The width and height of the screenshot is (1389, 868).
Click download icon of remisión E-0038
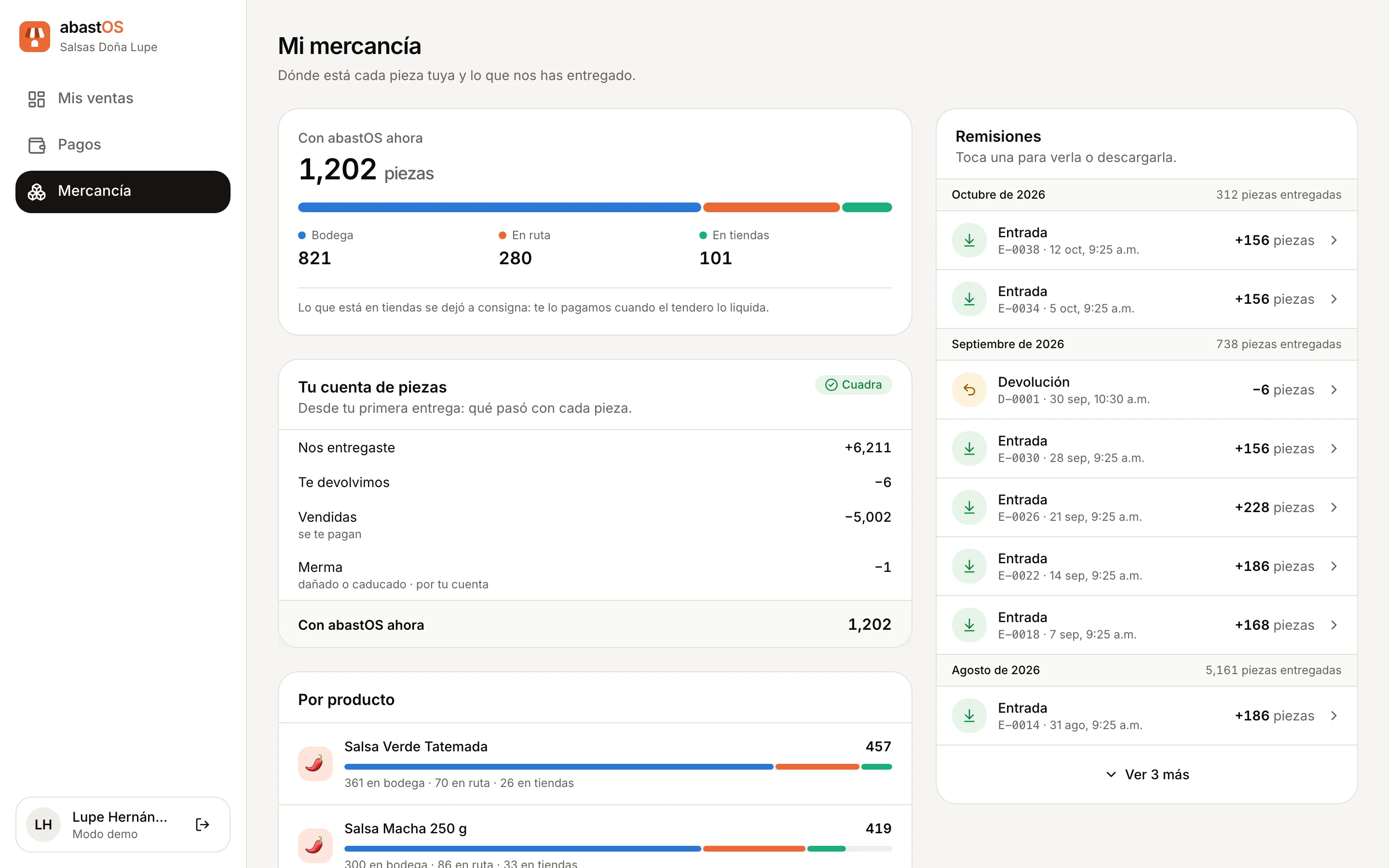point(969,240)
